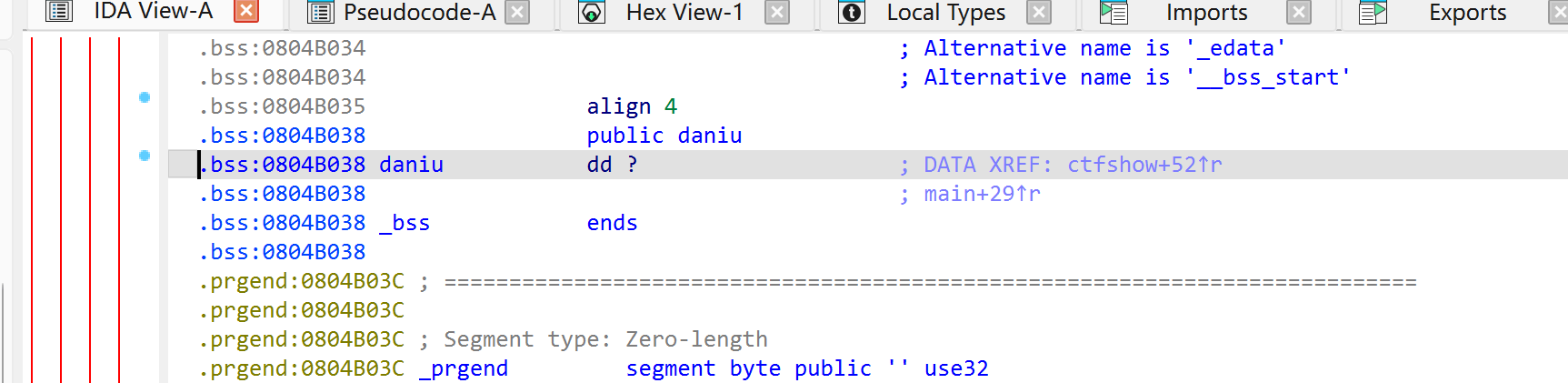Follow the main+29 cross-reference

click(x=982, y=194)
